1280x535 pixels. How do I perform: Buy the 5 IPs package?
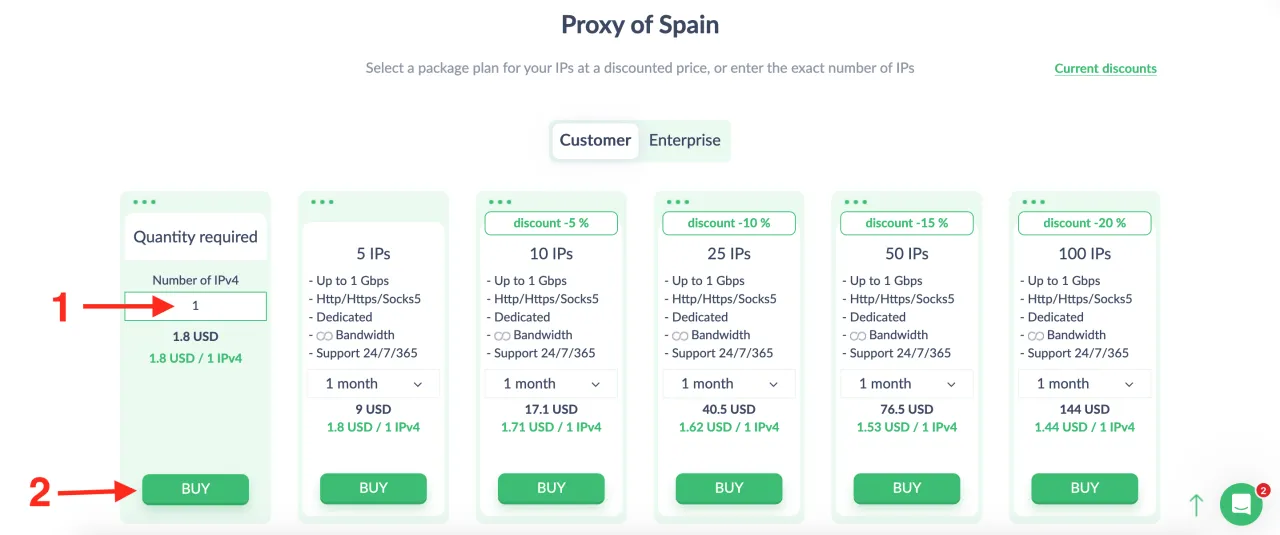click(373, 488)
